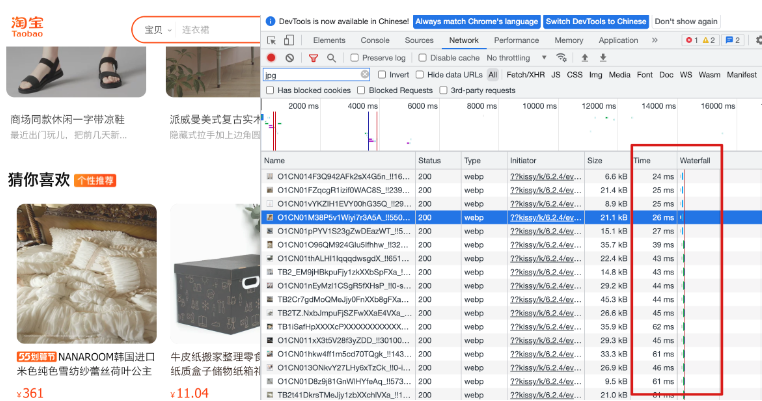This screenshot has width=762, height=401.
Task: Expand more DevTools tabs chevron
Action: (656, 40)
